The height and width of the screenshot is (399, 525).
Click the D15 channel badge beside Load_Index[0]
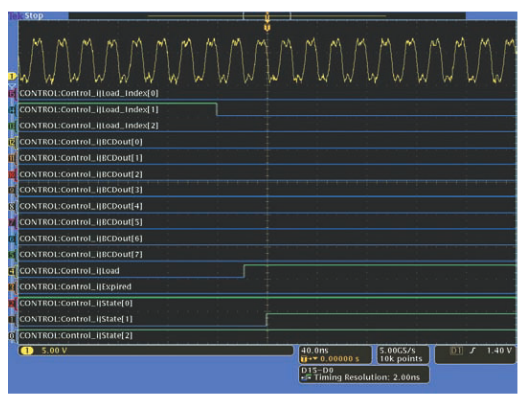tap(12, 93)
